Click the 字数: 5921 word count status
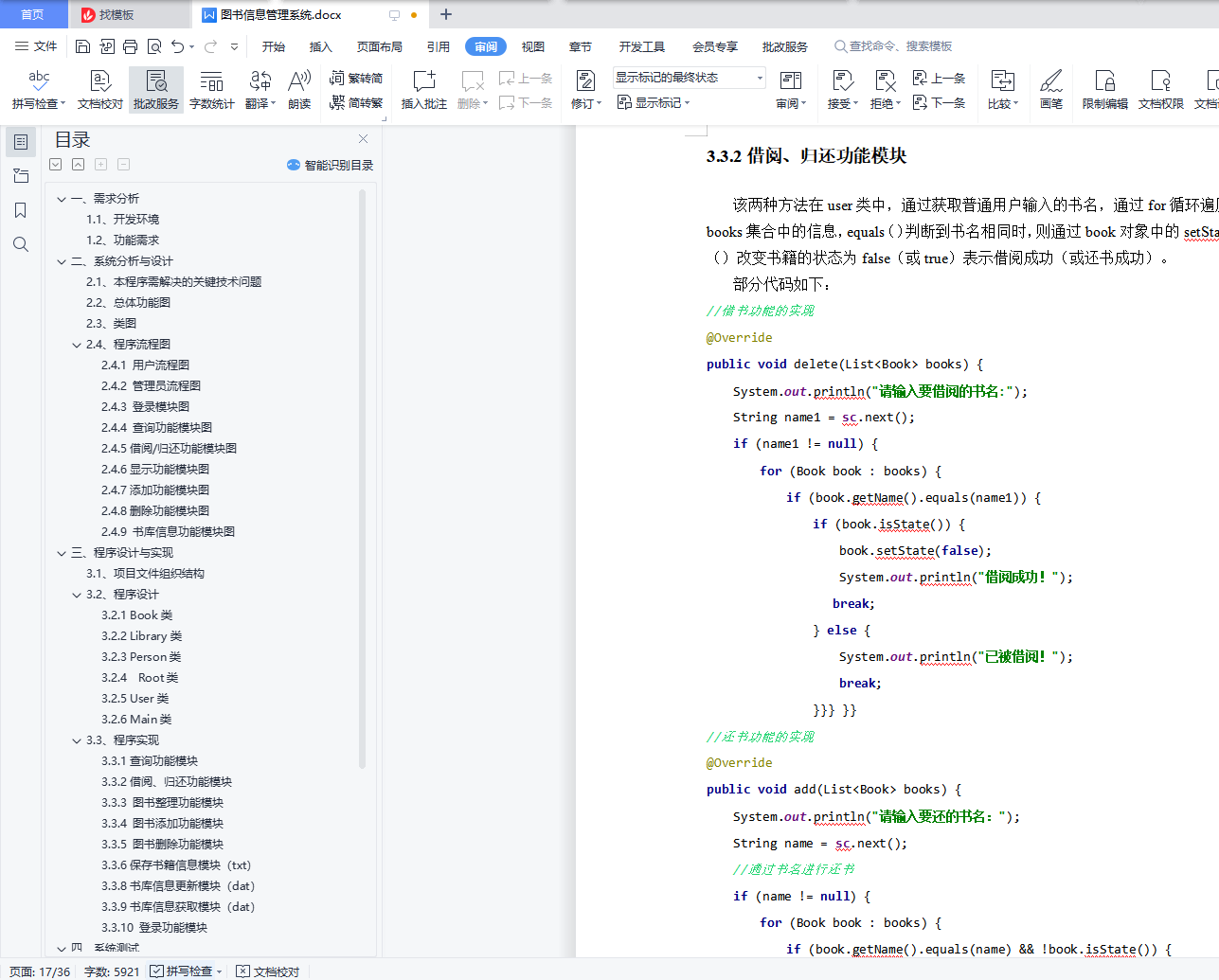 112,971
